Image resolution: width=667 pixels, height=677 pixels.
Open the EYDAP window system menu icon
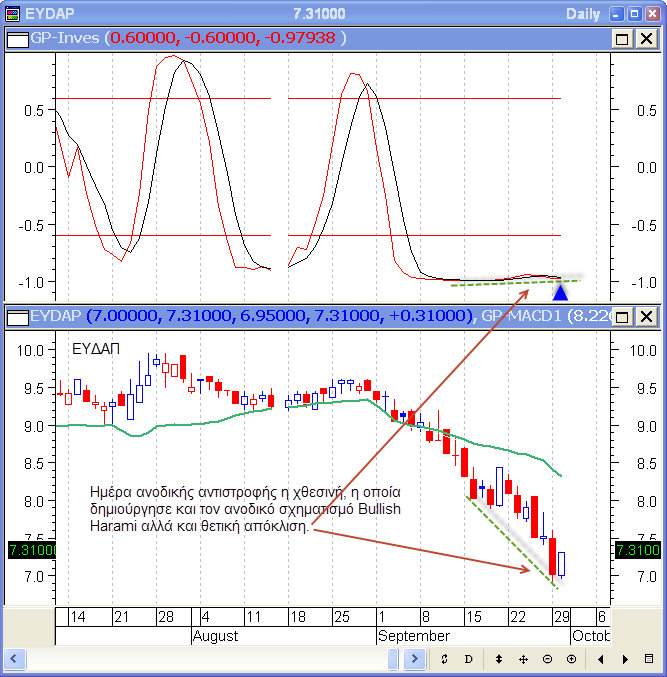coord(14,14)
